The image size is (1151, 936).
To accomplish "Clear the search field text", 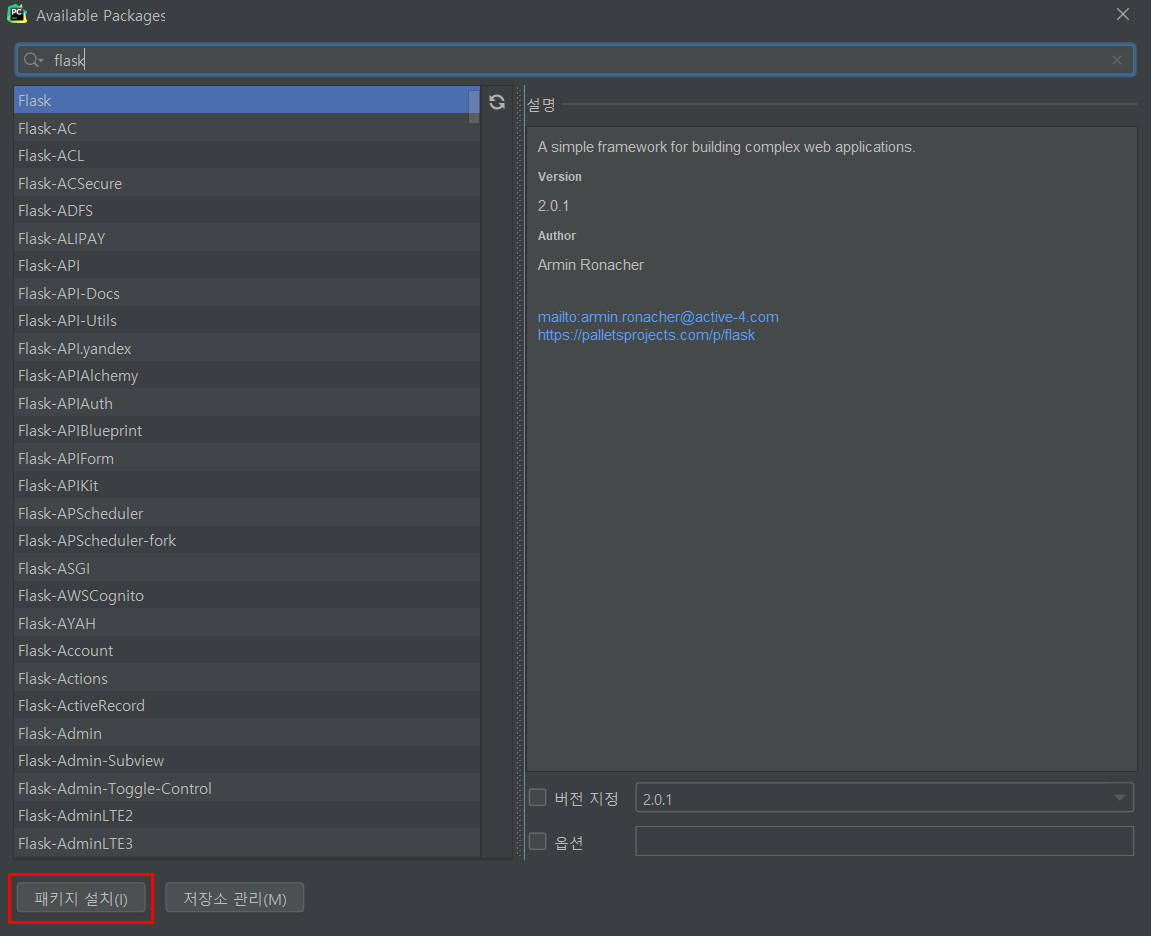I will pos(1116,60).
